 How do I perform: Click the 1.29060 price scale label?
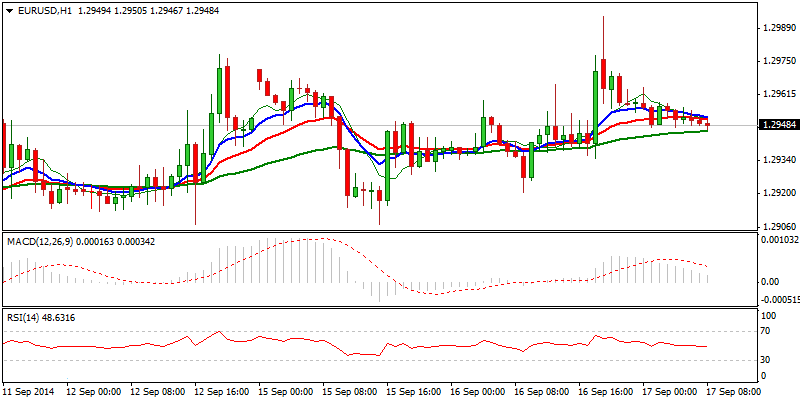(x=778, y=226)
